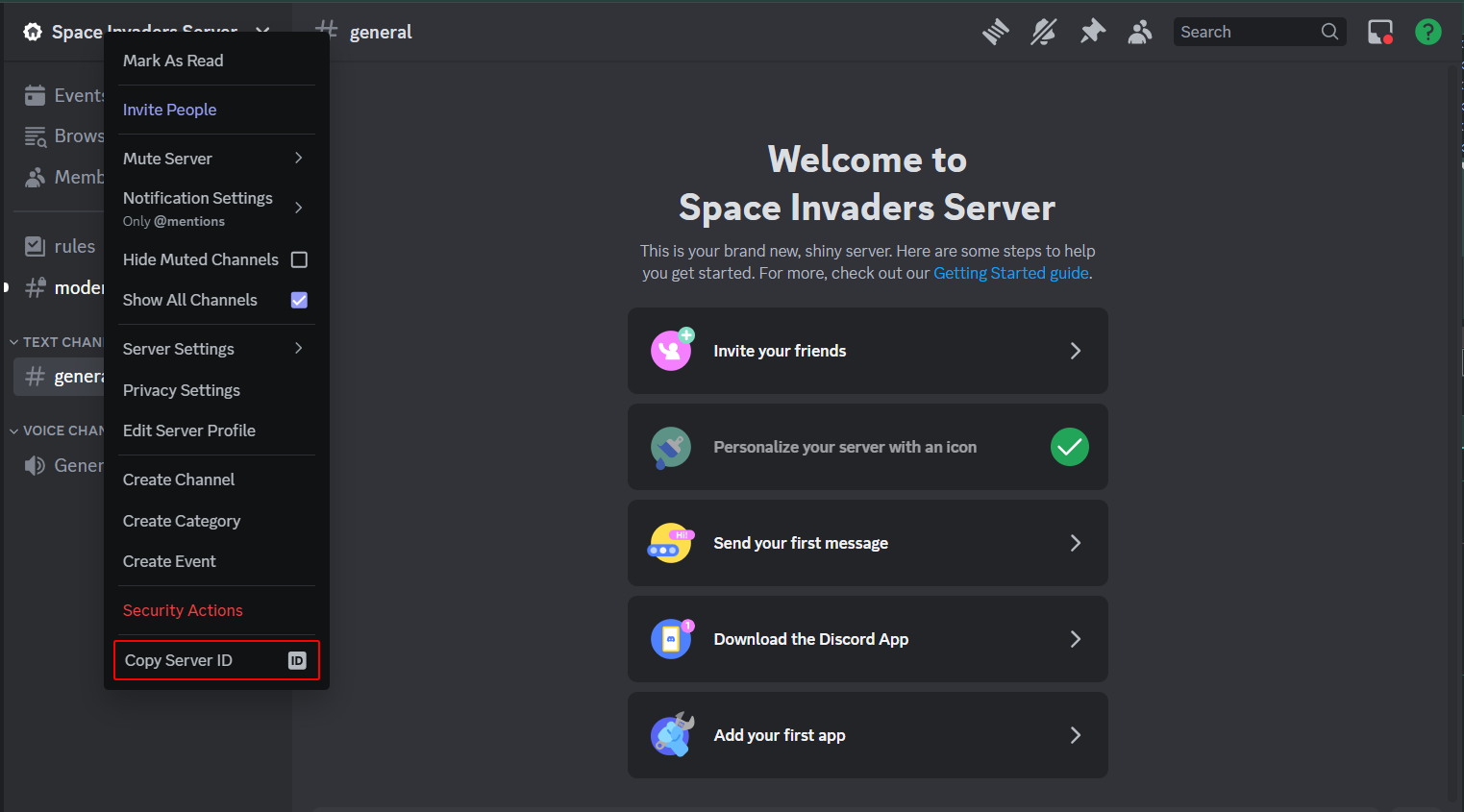Click the notification settings bell icon
The width and height of the screenshot is (1464, 812).
point(1044,32)
